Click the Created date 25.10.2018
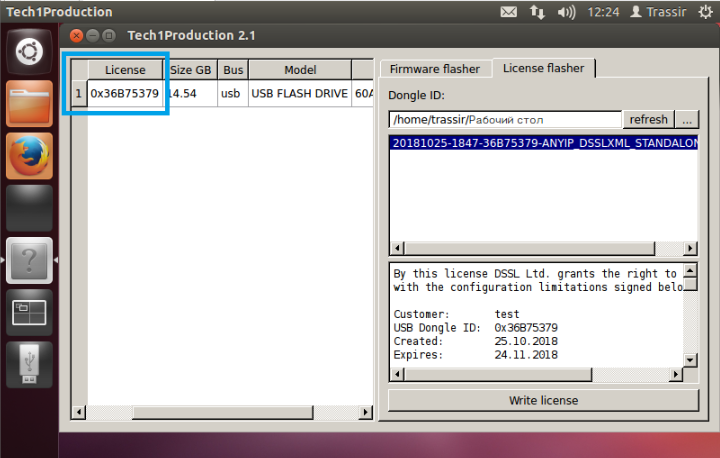The image size is (720, 458). pos(526,341)
